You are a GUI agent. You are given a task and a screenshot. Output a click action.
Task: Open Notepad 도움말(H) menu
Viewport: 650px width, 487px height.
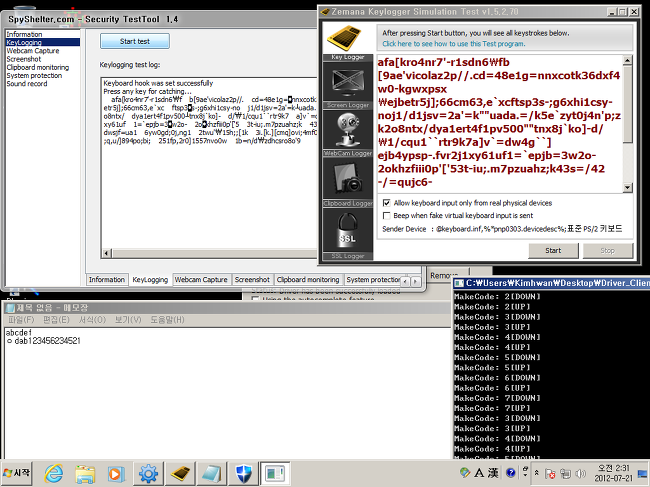click(167, 320)
